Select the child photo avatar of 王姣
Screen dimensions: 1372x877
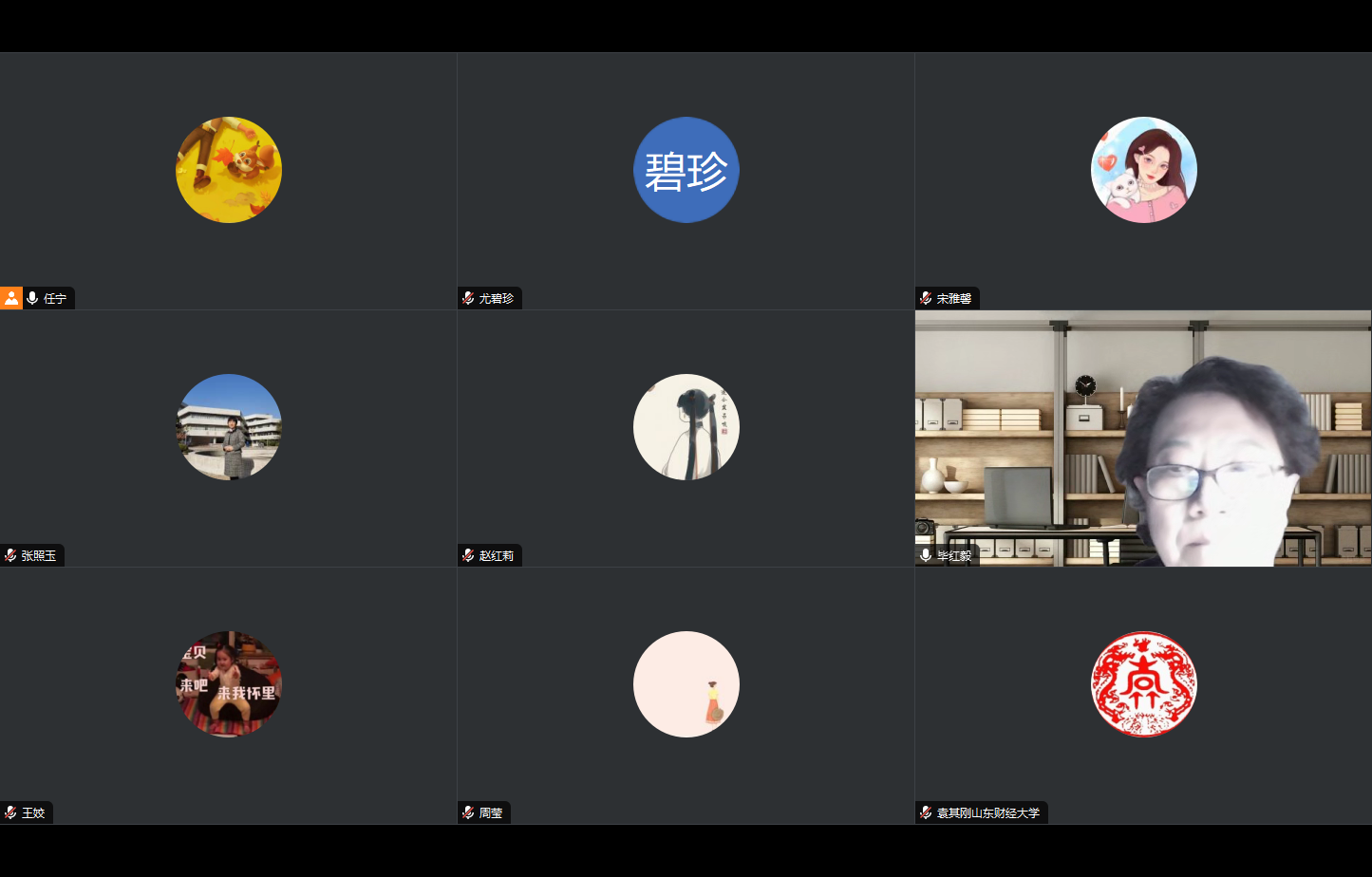point(229,684)
